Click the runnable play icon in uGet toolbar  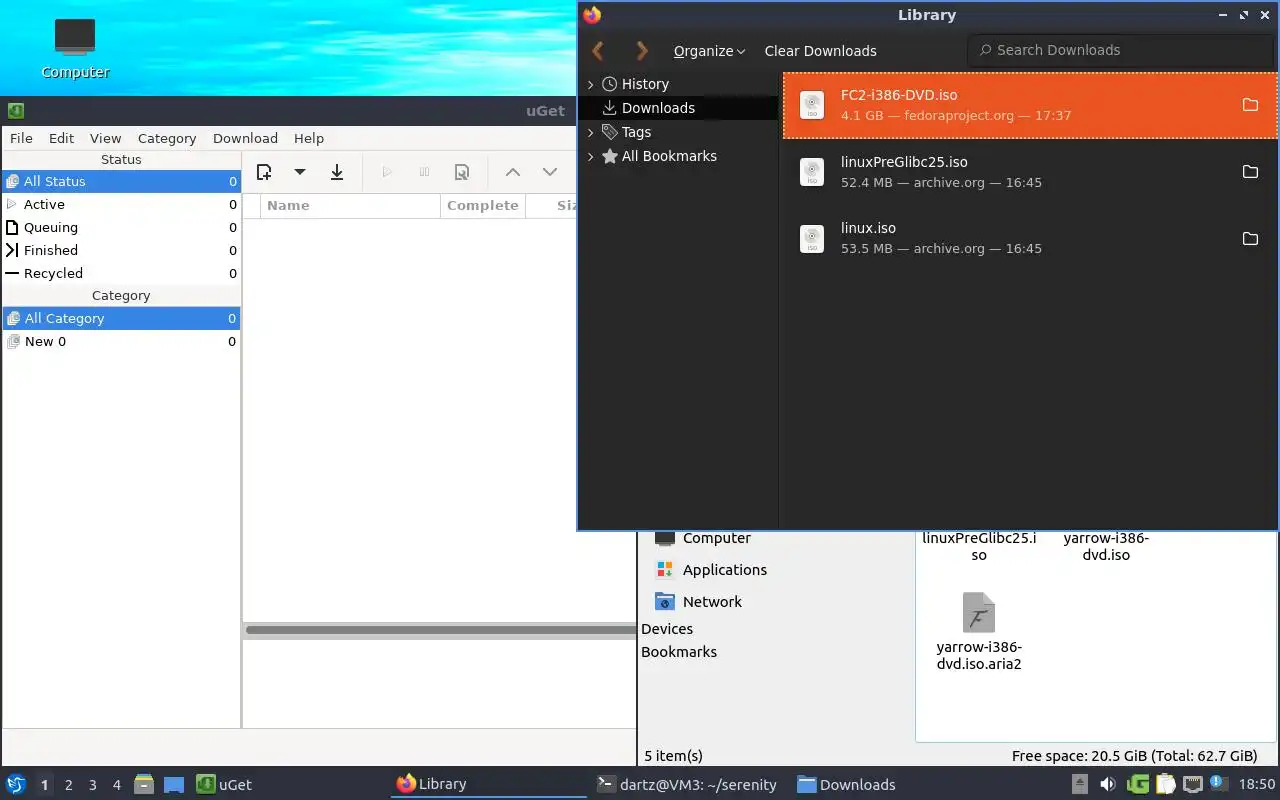(387, 172)
